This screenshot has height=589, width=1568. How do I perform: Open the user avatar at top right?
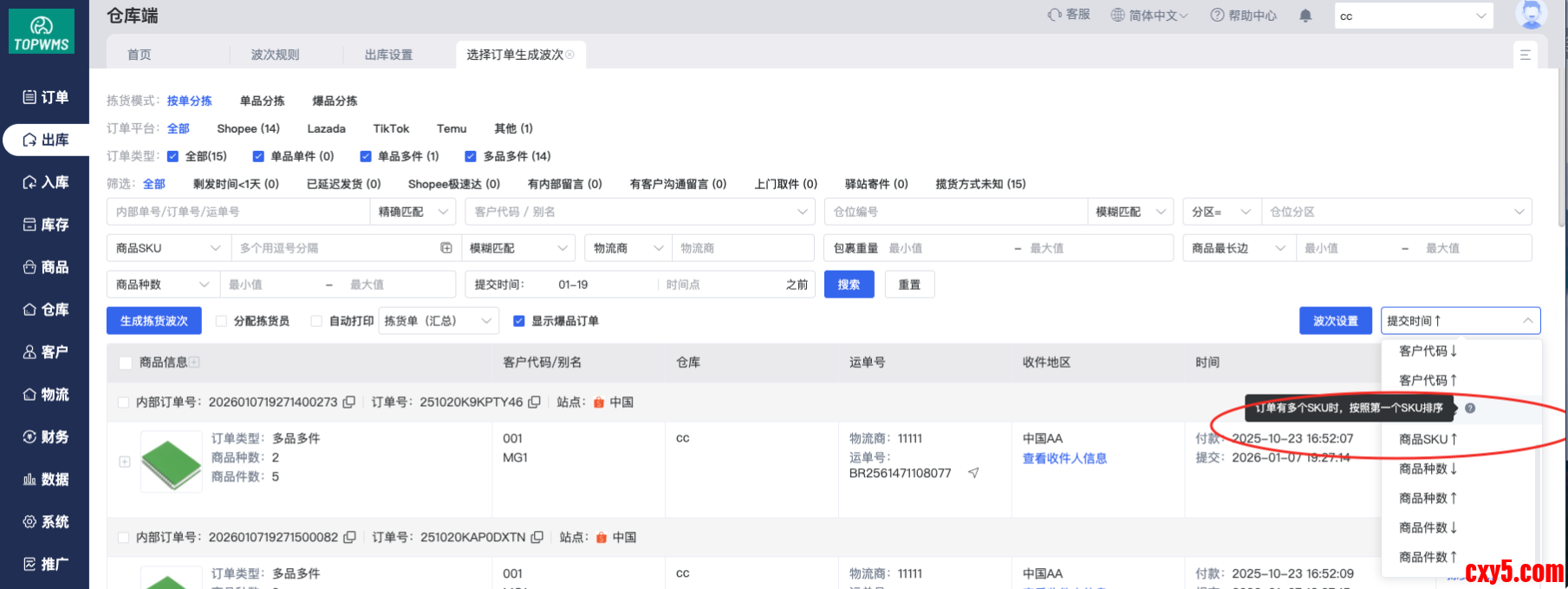(x=1531, y=15)
